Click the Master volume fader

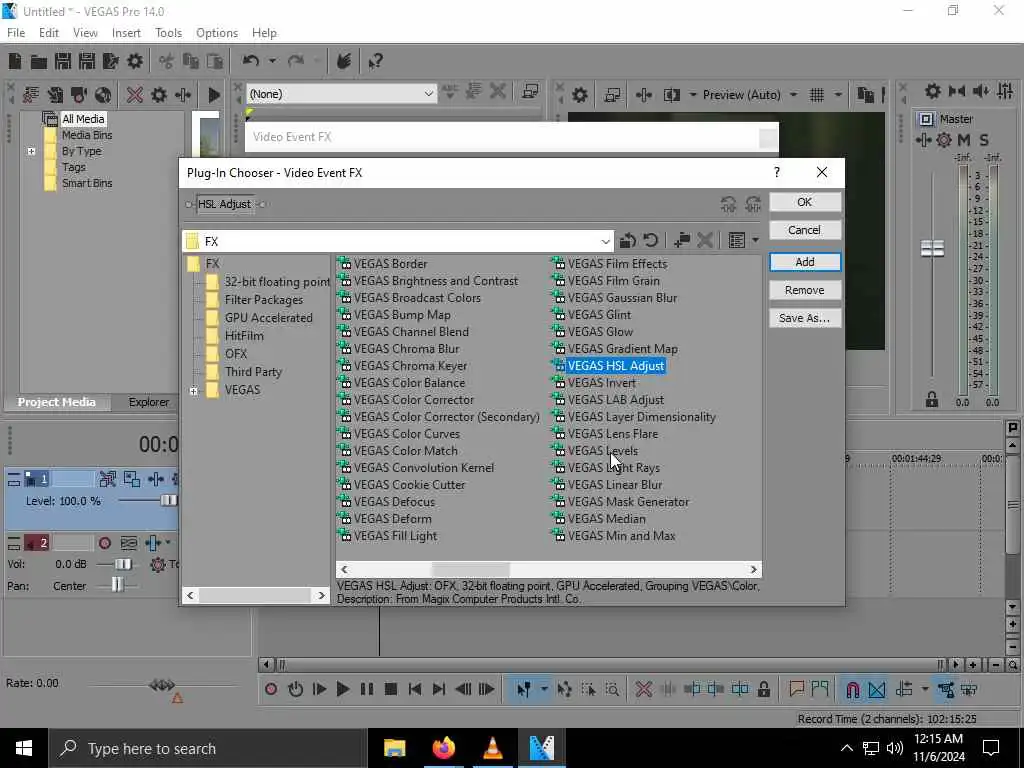point(932,248)
